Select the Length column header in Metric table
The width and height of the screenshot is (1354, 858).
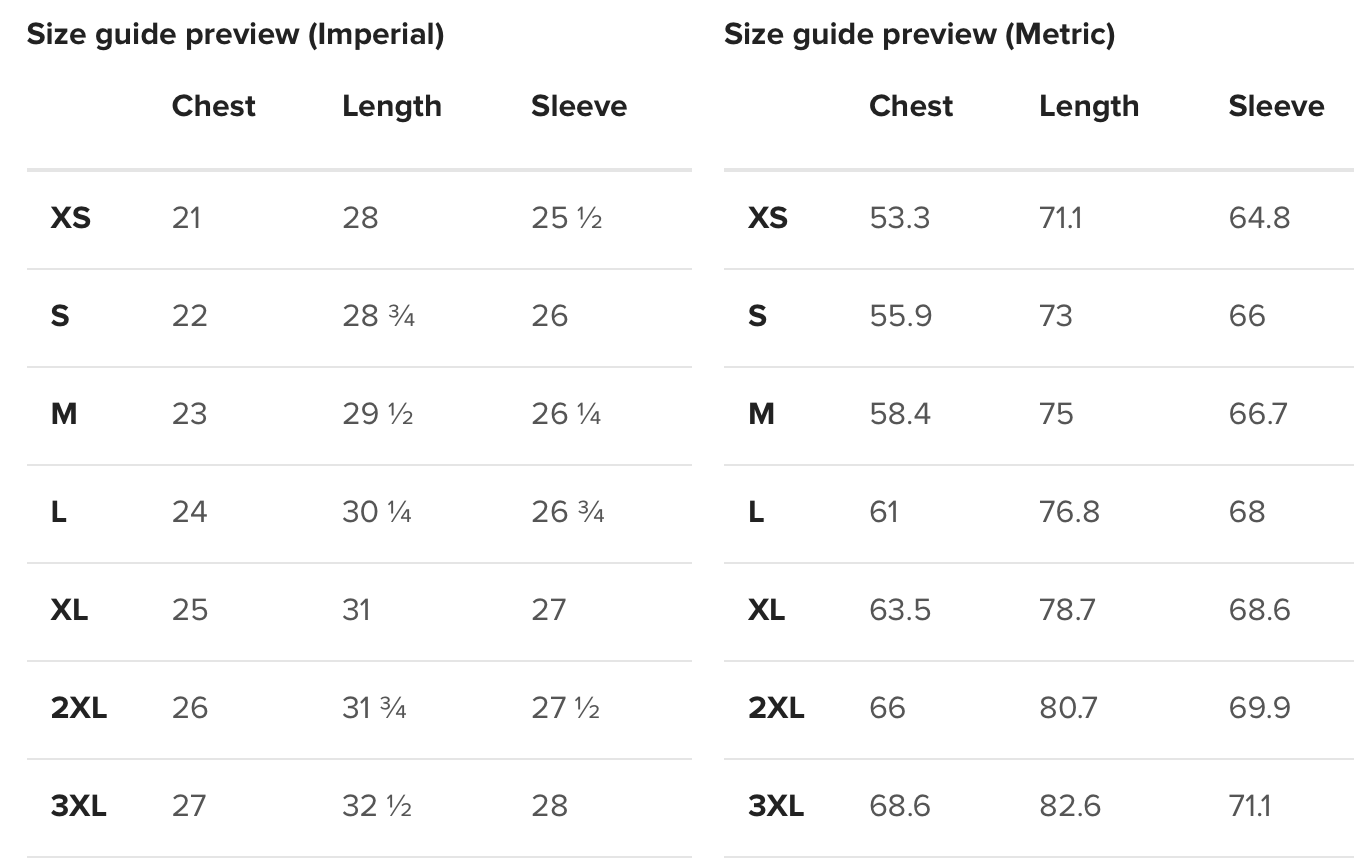coord(1088,106)
